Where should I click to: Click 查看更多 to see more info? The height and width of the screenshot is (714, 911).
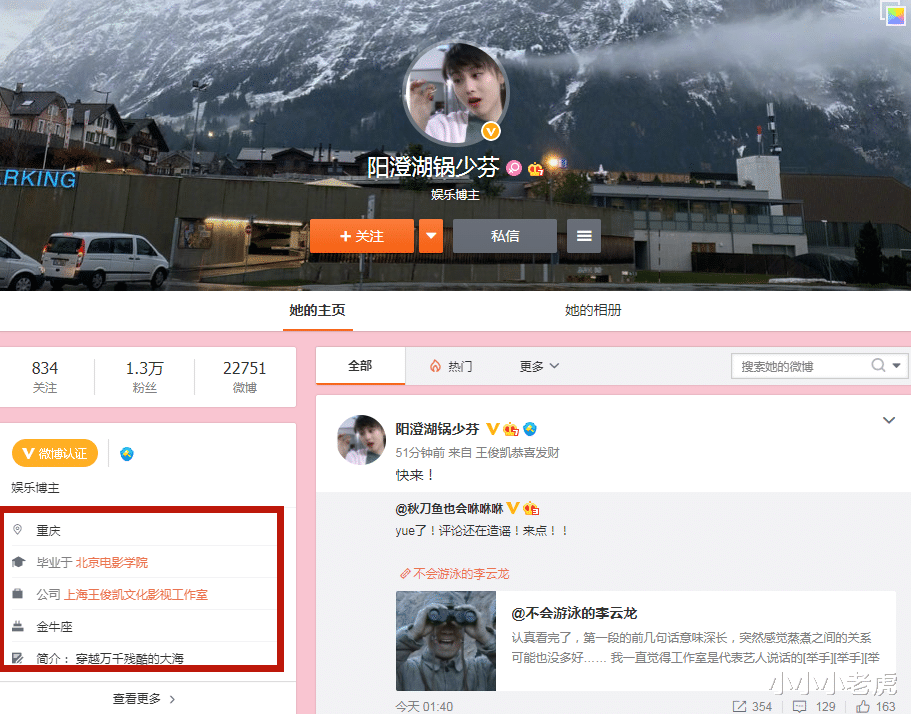(144, 698)
